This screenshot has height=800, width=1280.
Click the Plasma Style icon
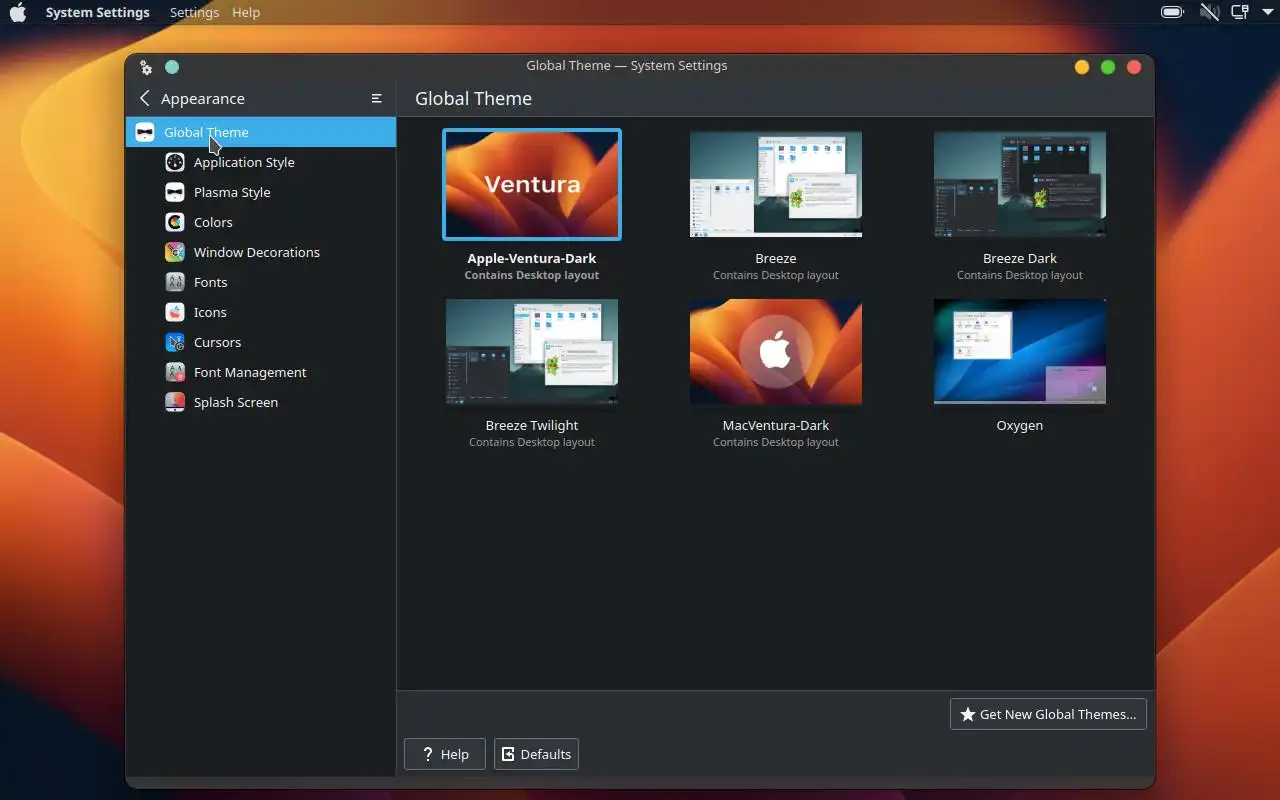(175, 192)
